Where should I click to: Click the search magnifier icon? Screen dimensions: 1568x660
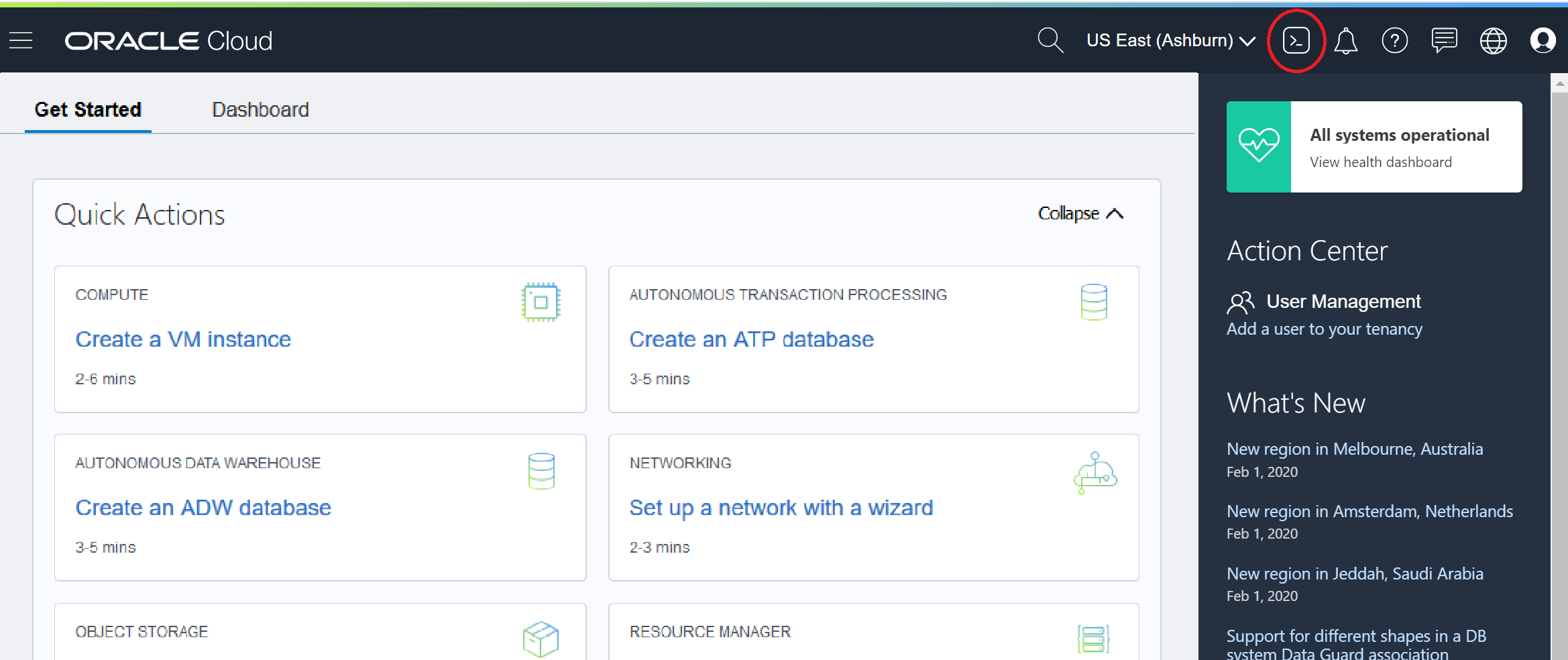point(1050,40)
